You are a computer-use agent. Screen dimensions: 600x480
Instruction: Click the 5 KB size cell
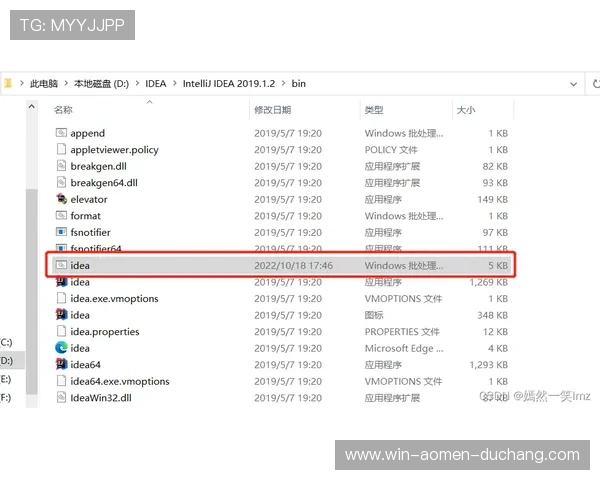[498, 265]
